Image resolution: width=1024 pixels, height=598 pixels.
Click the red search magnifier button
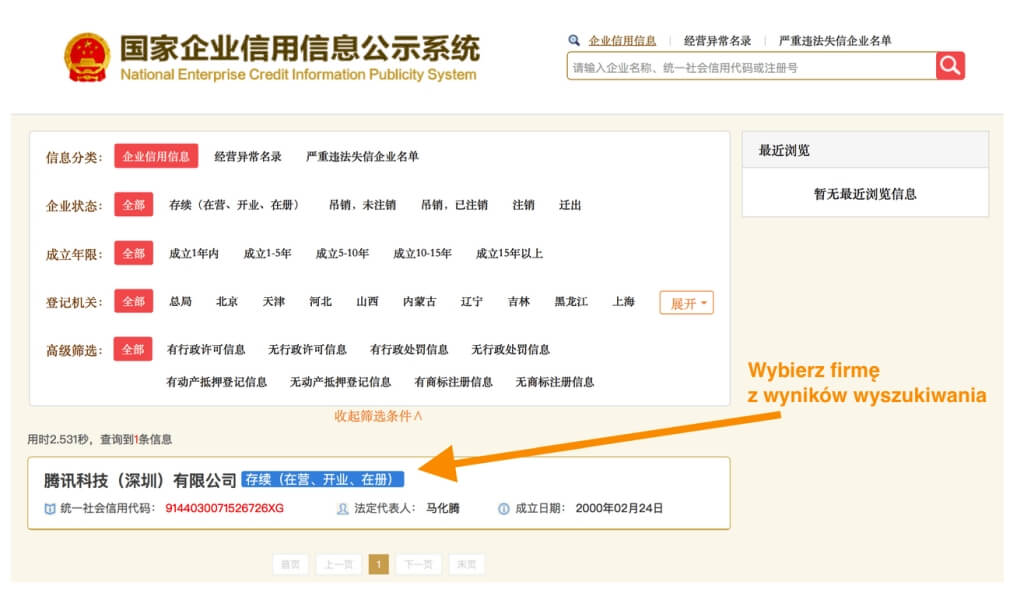tap(950, 66)
